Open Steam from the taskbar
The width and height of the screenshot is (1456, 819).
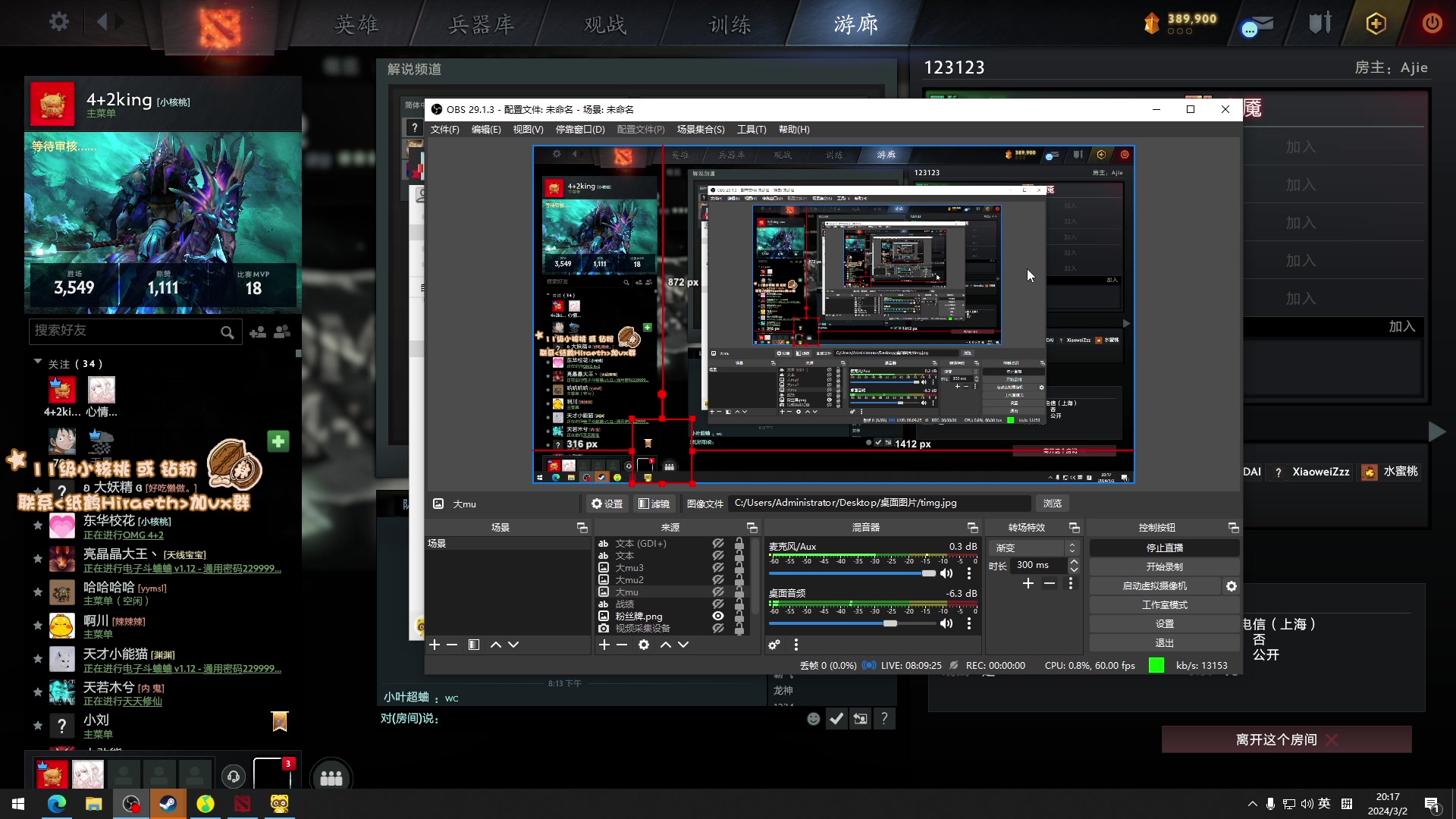point(168,804)
